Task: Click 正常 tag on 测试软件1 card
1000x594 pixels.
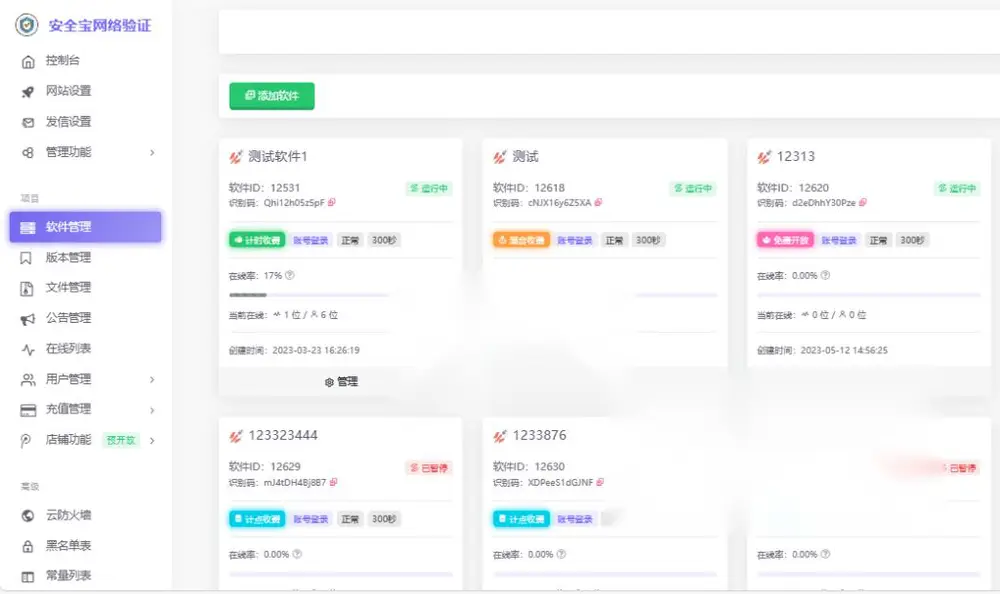Action: tap(349, 240)
